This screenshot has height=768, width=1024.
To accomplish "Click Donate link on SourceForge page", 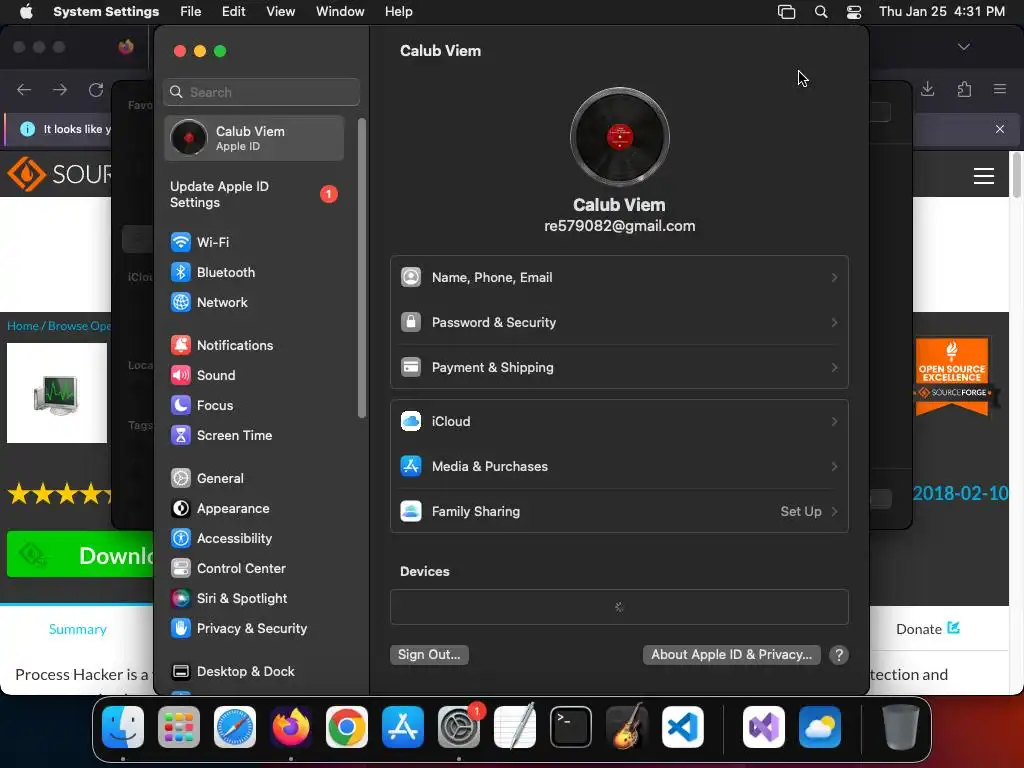I will [927, 629].
